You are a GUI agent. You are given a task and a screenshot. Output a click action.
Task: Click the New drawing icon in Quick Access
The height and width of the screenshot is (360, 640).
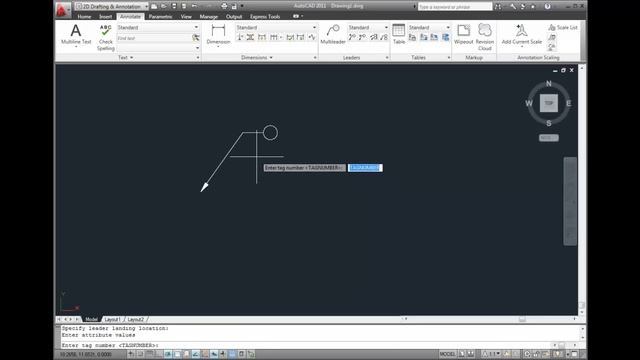[154, 6]
